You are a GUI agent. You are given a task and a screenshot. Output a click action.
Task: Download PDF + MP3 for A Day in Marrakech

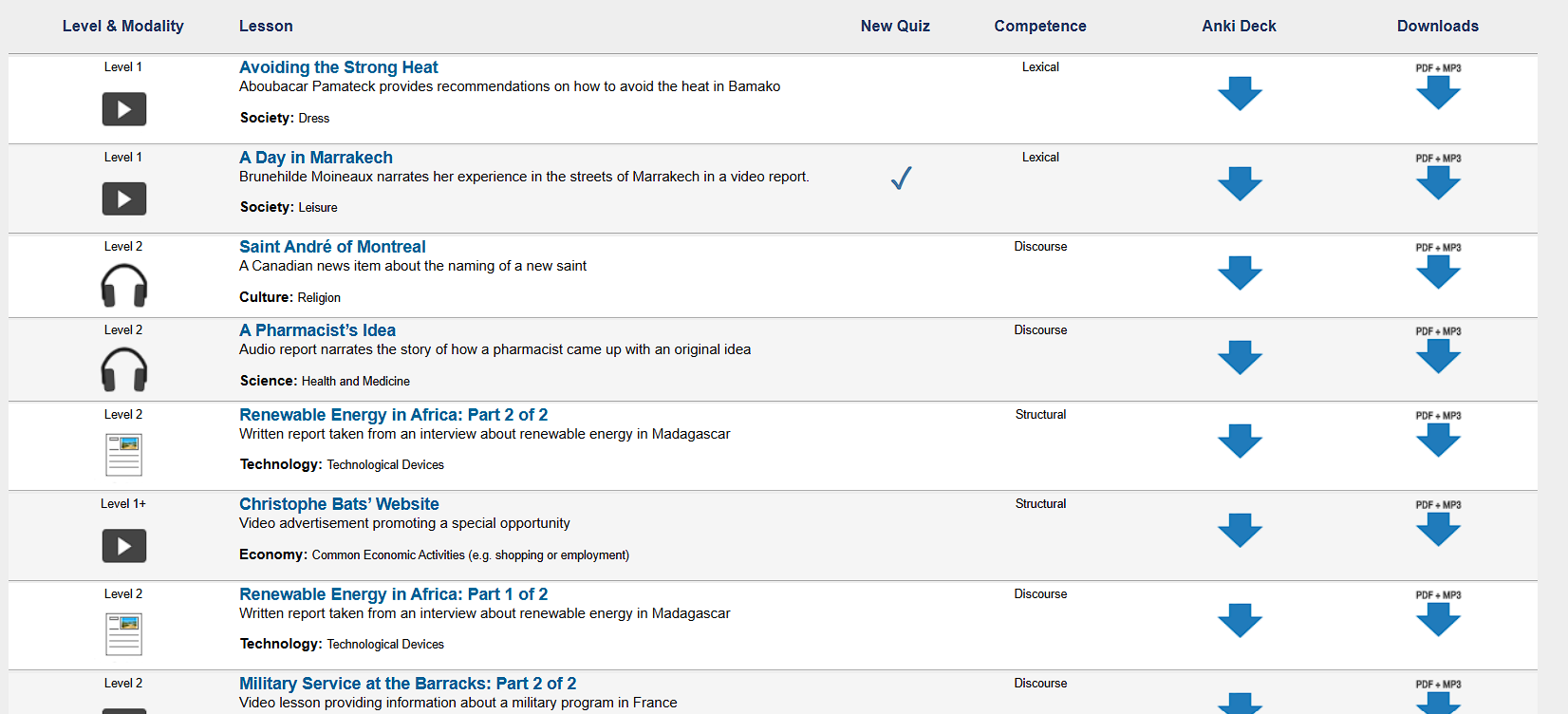pyautogui.click(x=1438, y=177)
